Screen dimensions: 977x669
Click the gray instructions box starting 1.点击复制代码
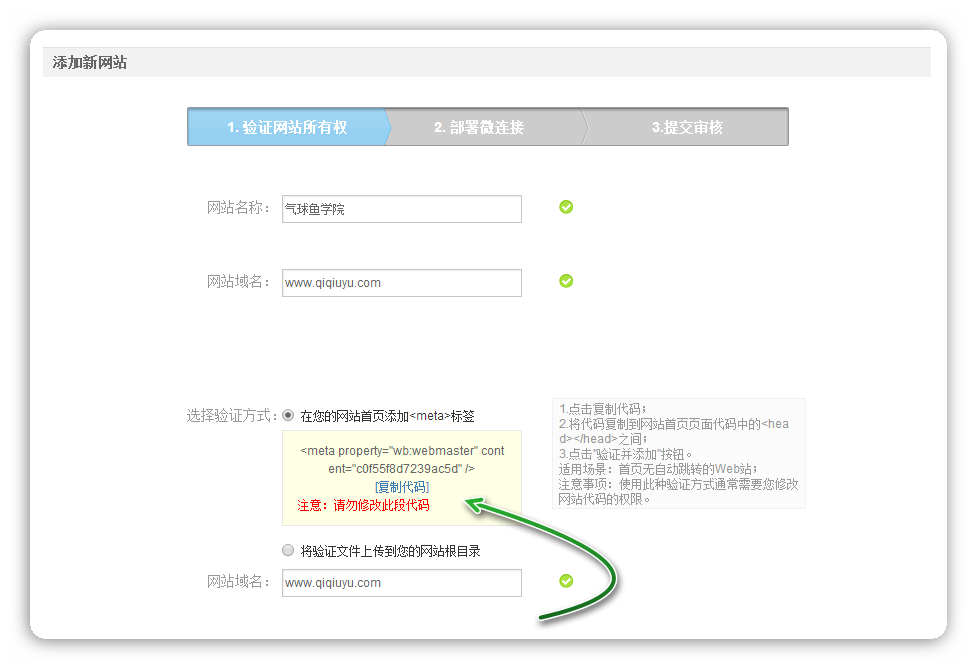click(678, 453)
